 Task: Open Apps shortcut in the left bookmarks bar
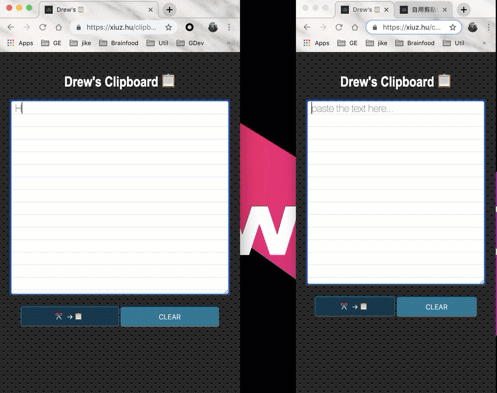click(20, 43)
